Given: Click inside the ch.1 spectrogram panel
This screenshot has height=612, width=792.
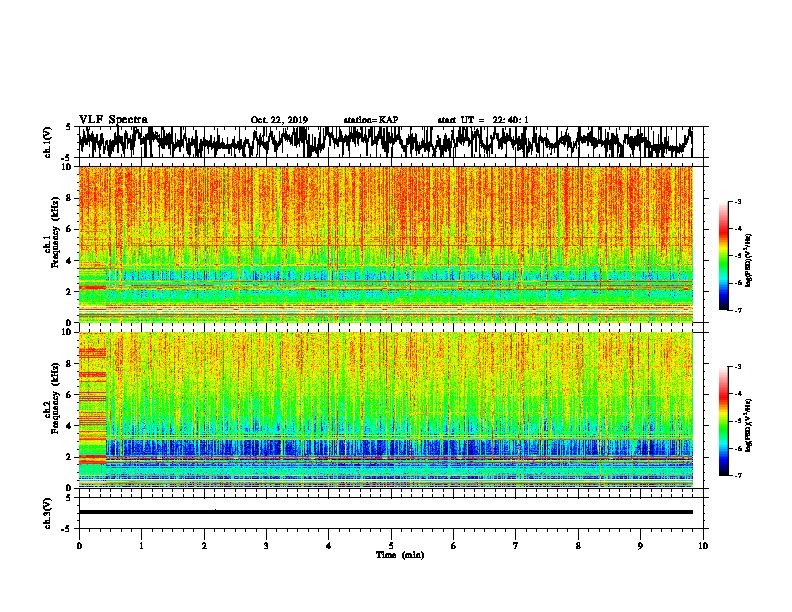Looking at the screenshot, I should (385, 244).
